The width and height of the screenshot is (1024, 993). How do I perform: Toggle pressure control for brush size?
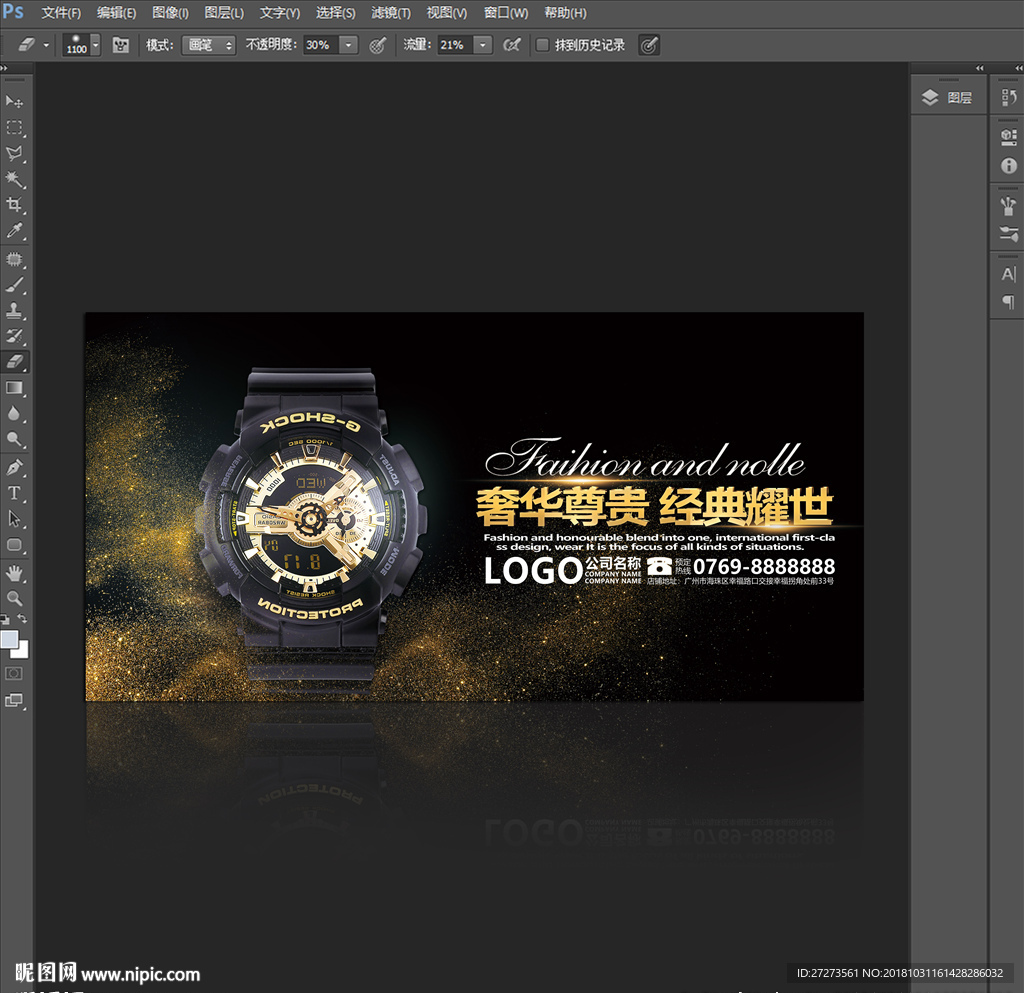pos(649,45)
